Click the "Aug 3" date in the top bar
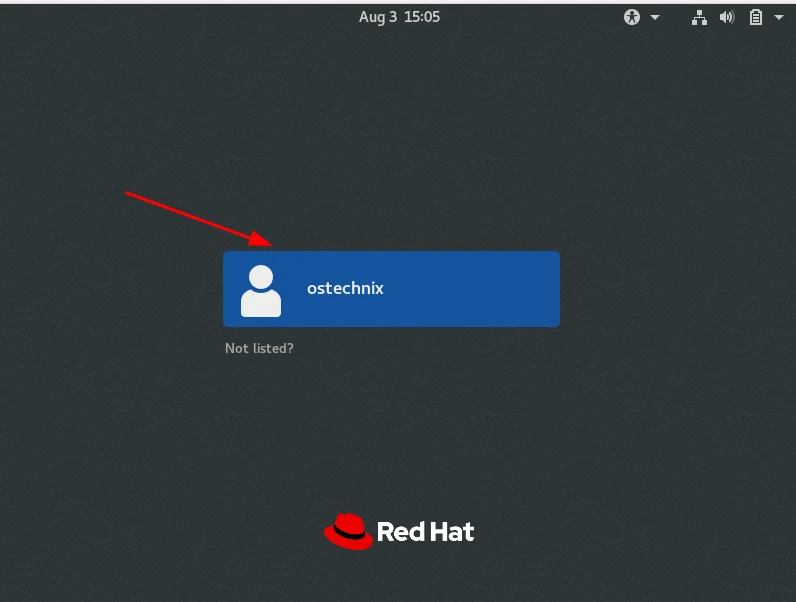The image size is (796, 602). (x=377, y=17)
